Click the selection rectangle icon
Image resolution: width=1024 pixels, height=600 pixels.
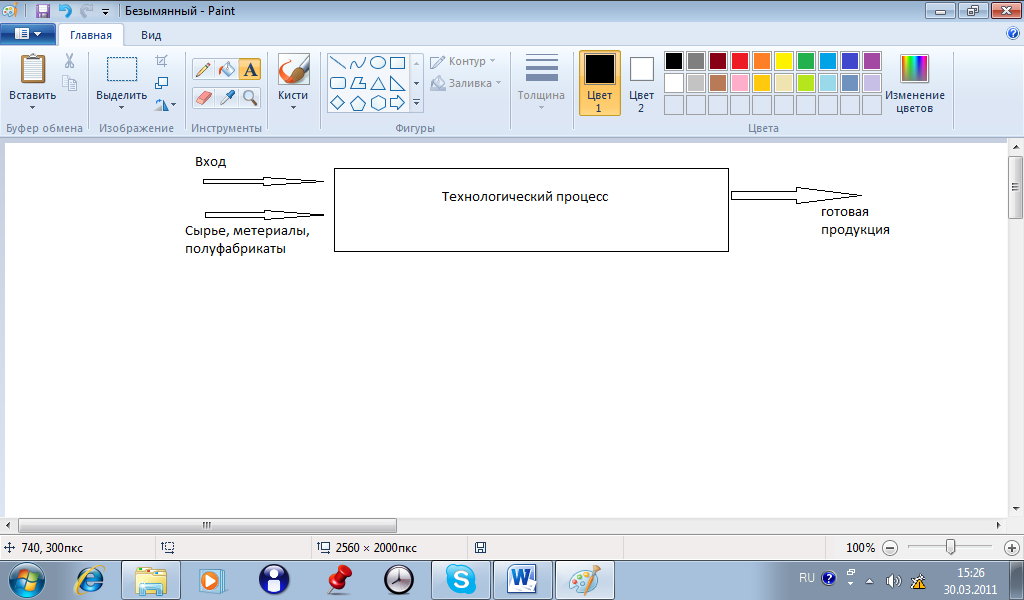(x=122, y=69)
